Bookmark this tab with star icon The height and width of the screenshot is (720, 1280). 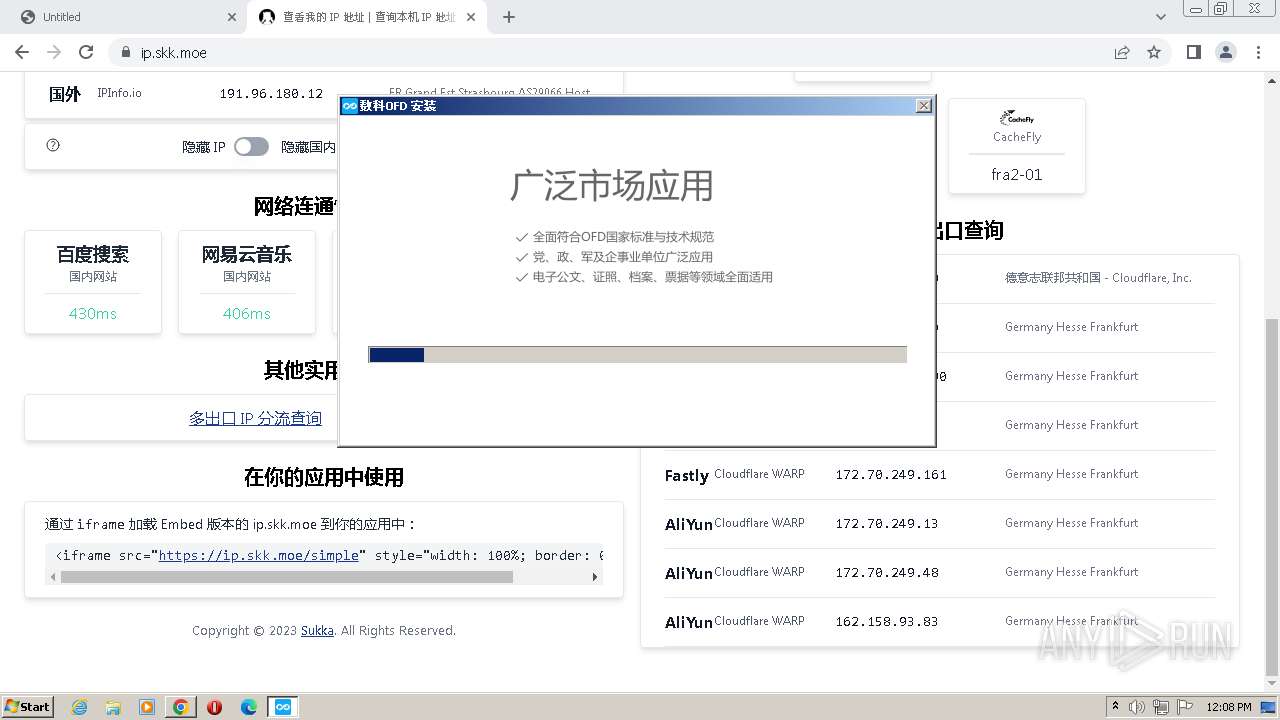pyautogui.click(x=1154, y=52)
